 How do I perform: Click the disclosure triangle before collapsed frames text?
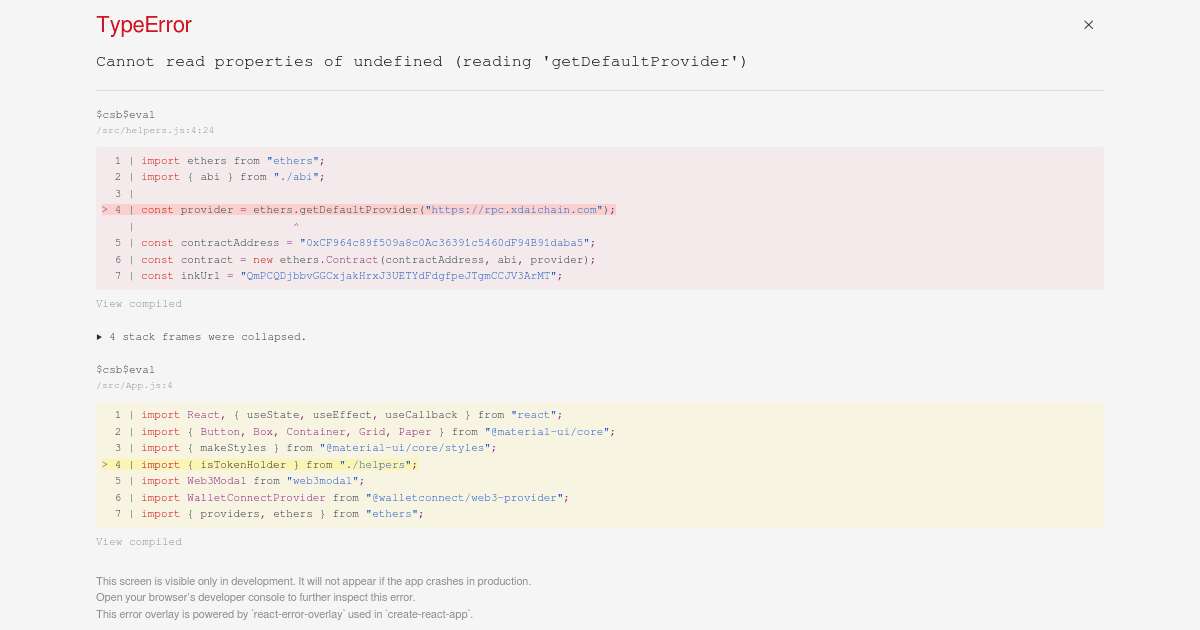pyautogui.click(x=99, y=336)
